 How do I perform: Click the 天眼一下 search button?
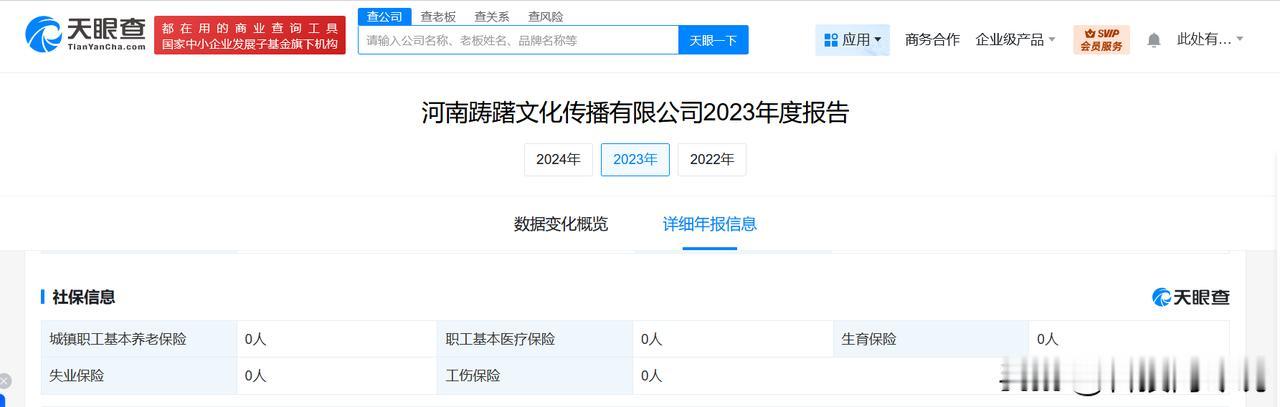tap(714, 40)
